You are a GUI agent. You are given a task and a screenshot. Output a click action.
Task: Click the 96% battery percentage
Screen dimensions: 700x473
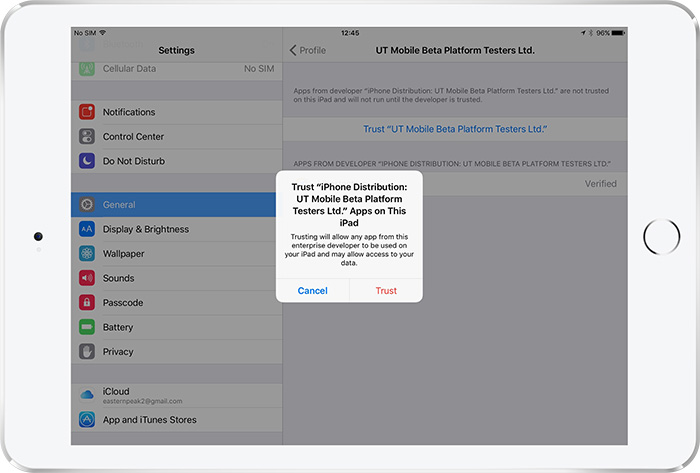coord(603,33)
